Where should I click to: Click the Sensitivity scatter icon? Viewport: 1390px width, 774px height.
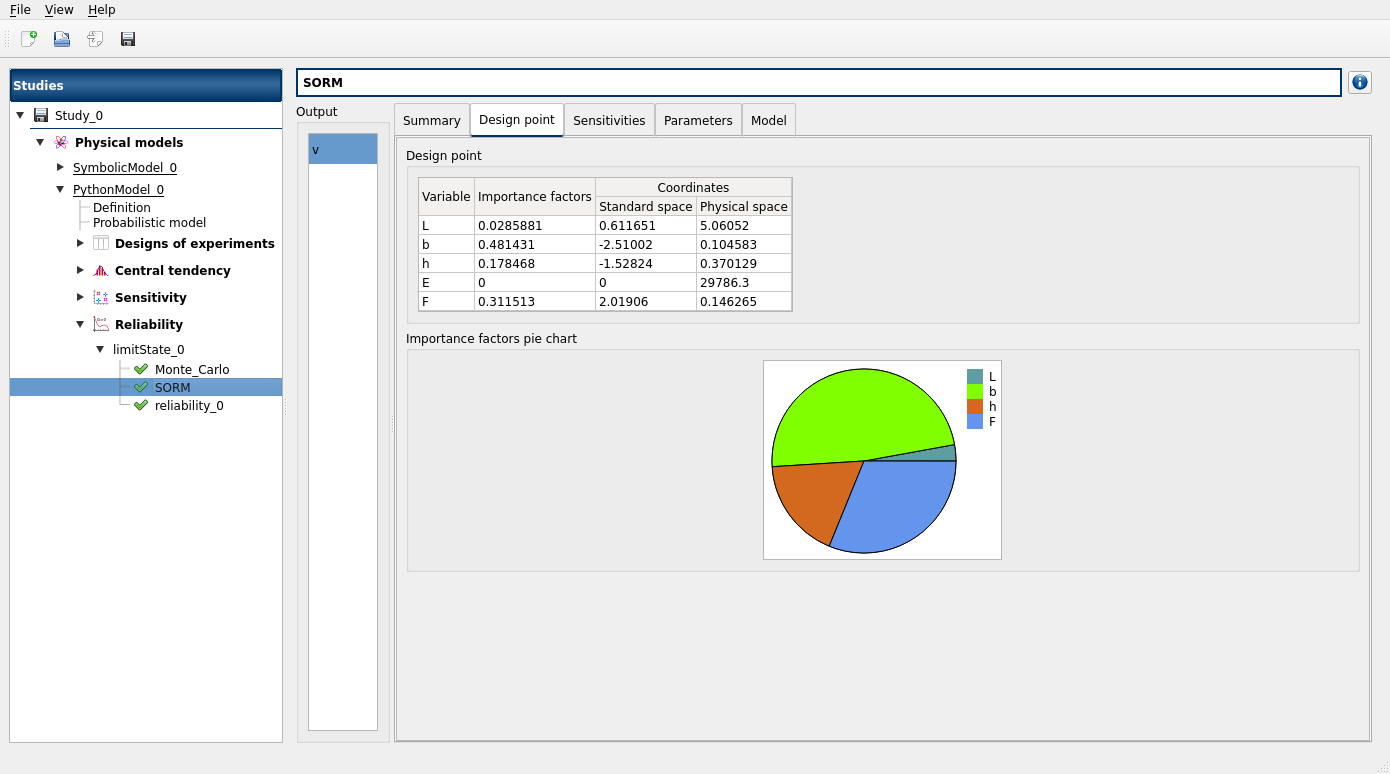coord(101,297)
